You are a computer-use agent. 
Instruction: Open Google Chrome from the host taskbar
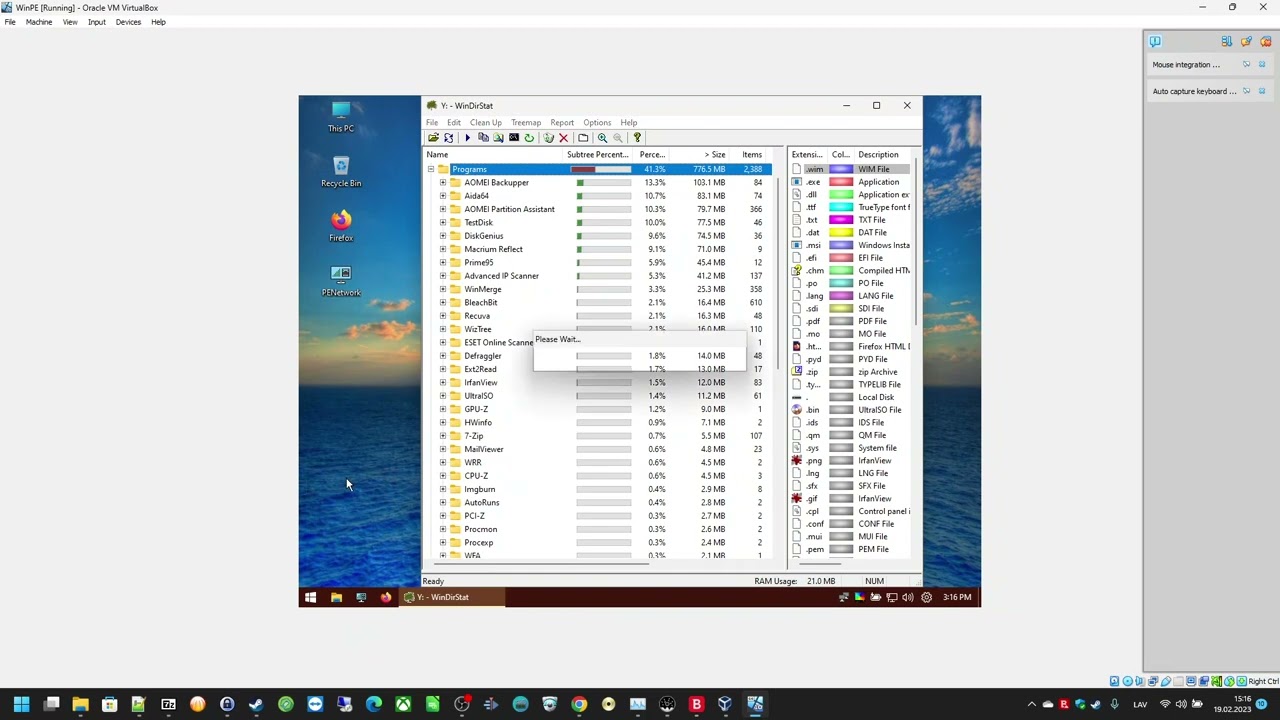coord(579,705)
